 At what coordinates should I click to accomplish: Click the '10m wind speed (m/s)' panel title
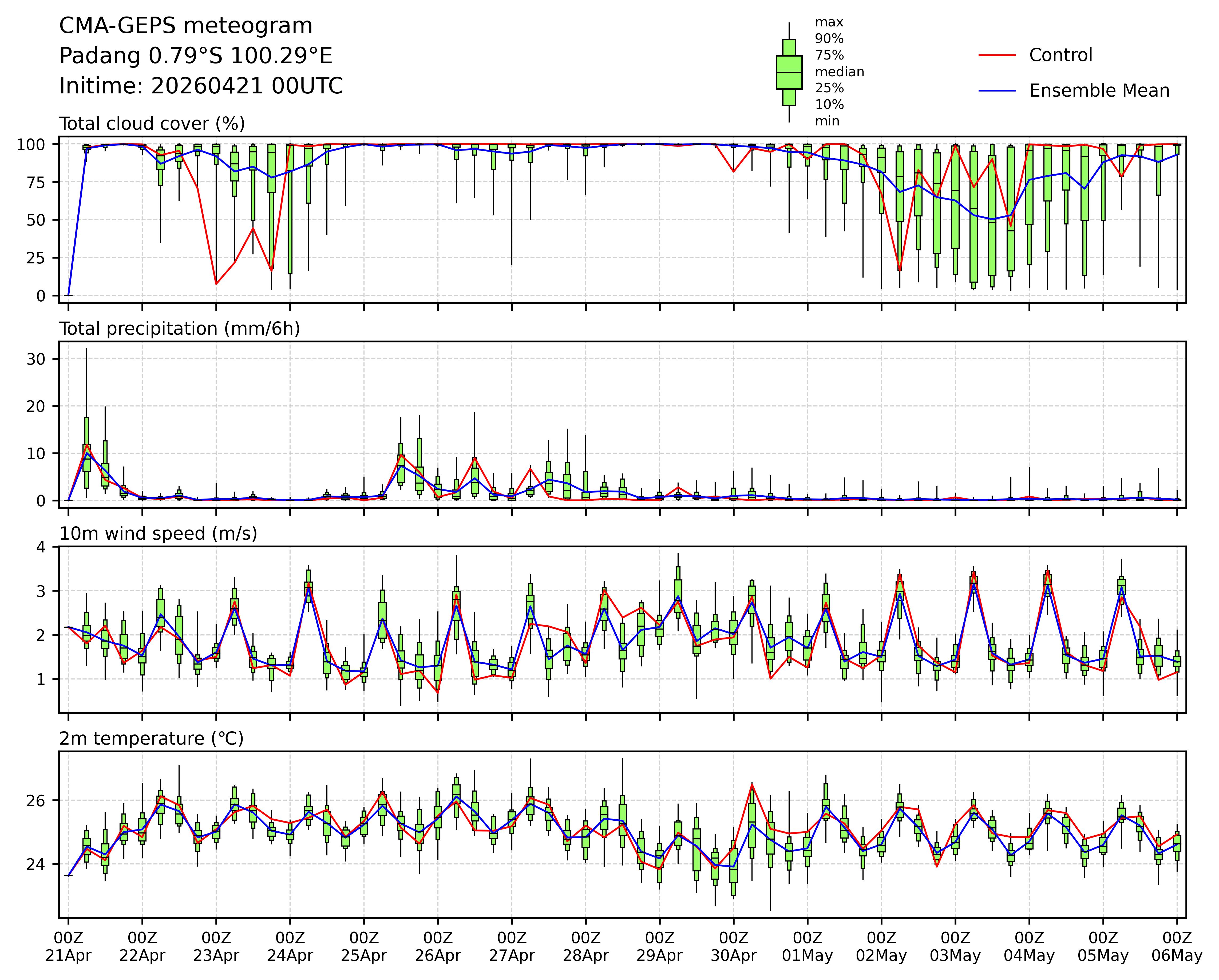click(158, 534)
